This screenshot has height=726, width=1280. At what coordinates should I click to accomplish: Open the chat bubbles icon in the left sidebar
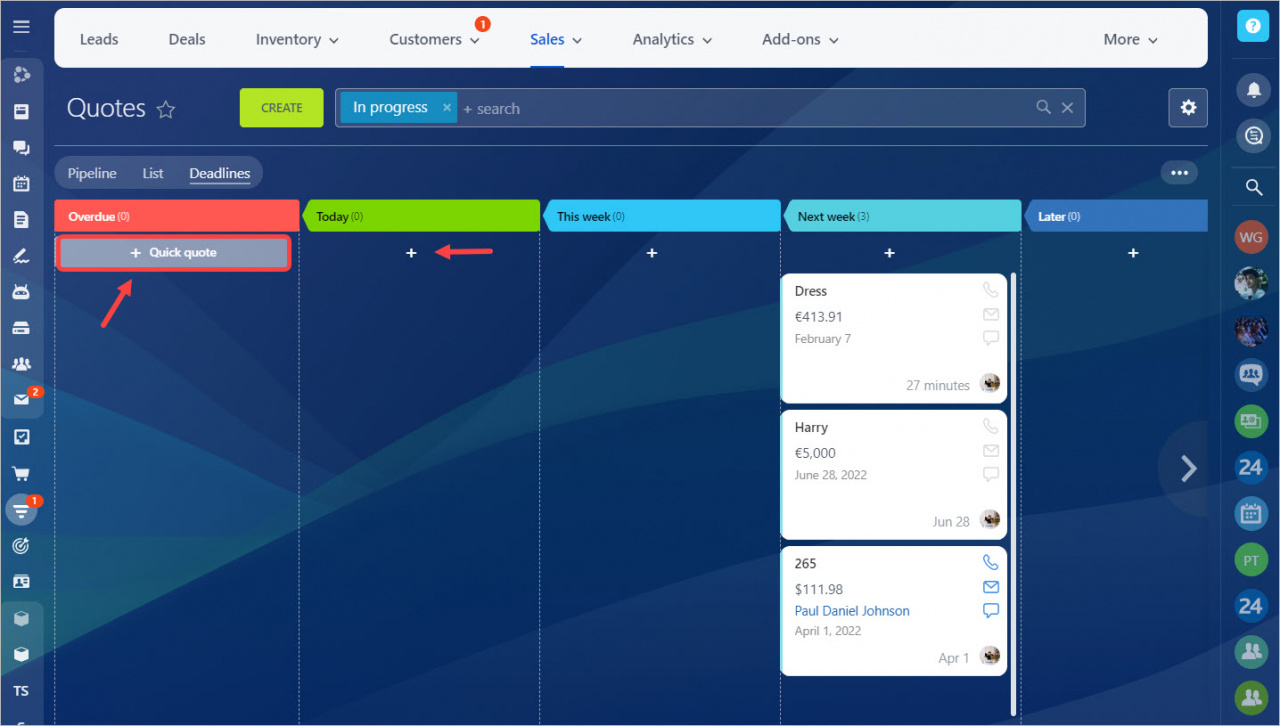click(x=21, y=147)
